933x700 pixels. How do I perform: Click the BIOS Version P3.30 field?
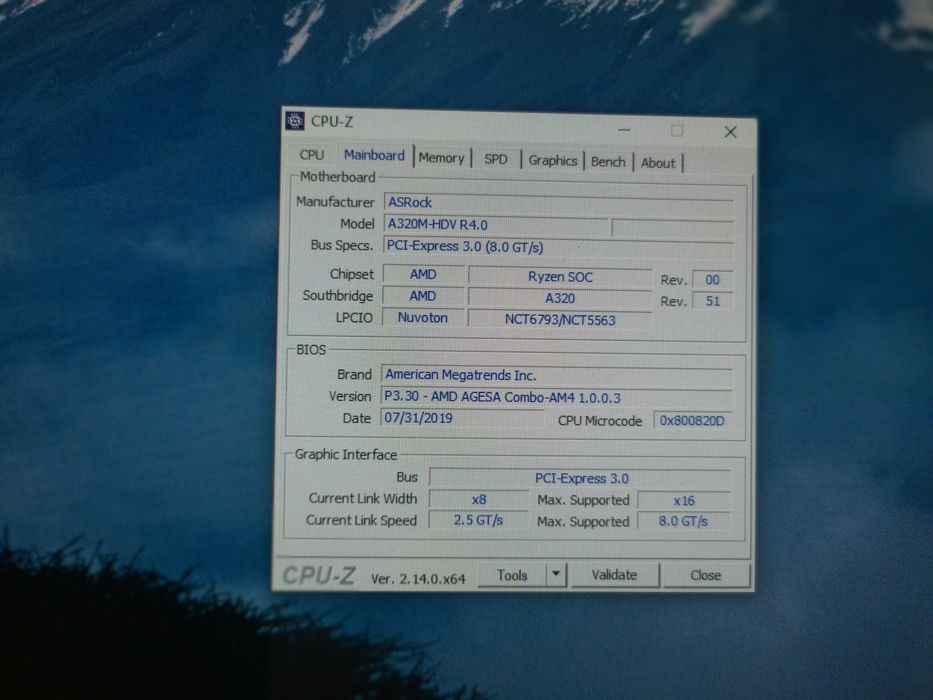(556, 397)
